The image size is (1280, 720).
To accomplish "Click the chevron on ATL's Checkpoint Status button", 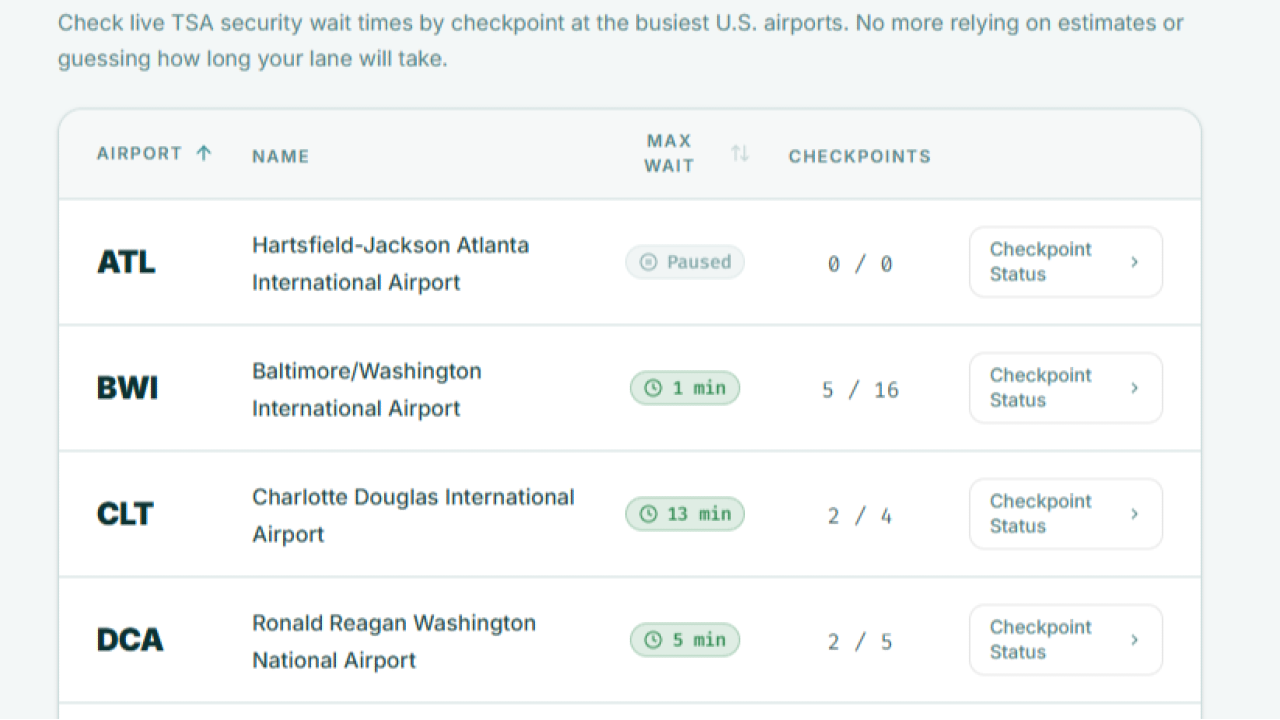I will click(1134, 262).
